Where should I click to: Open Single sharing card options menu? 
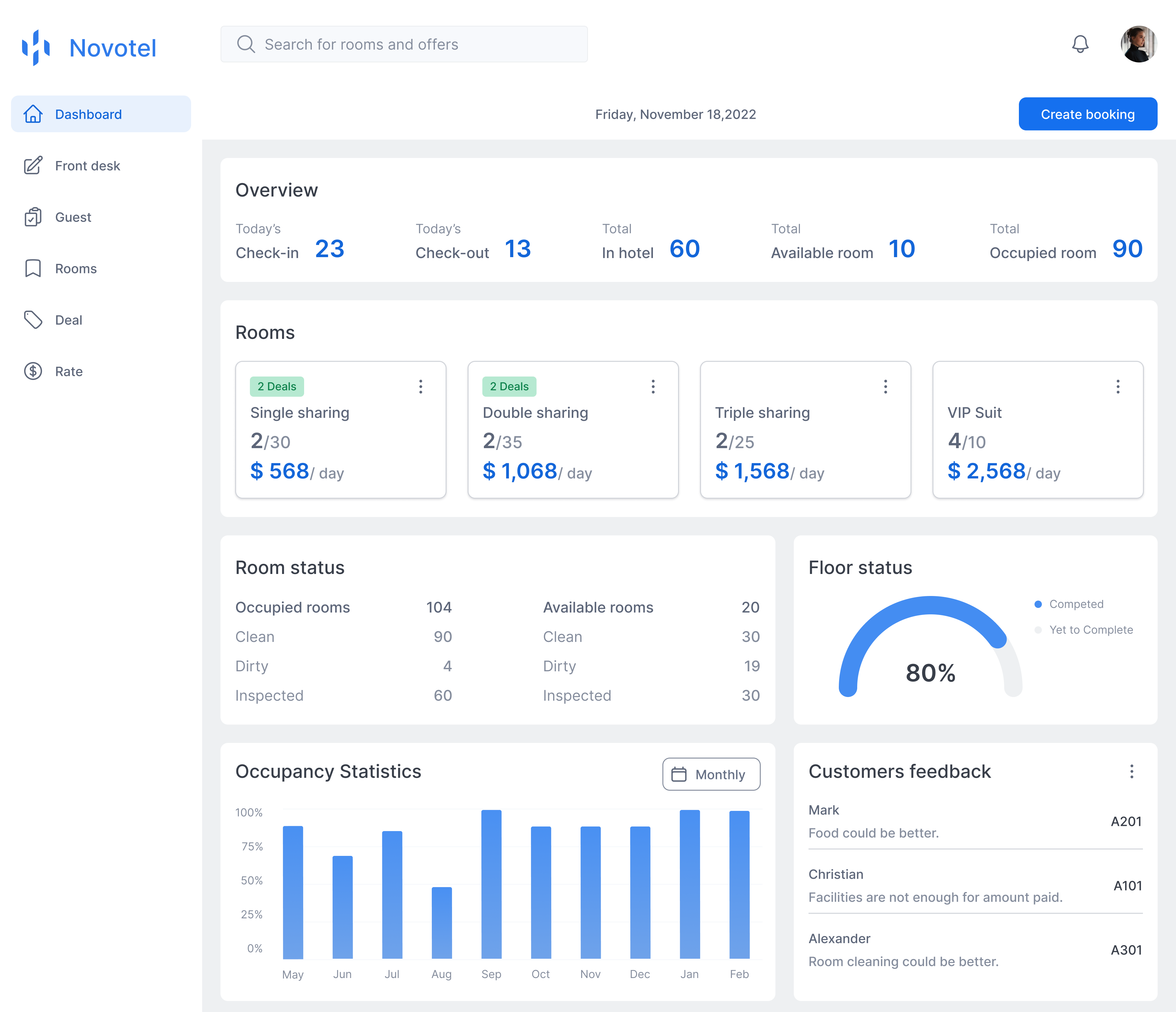(x=420, y=387)
